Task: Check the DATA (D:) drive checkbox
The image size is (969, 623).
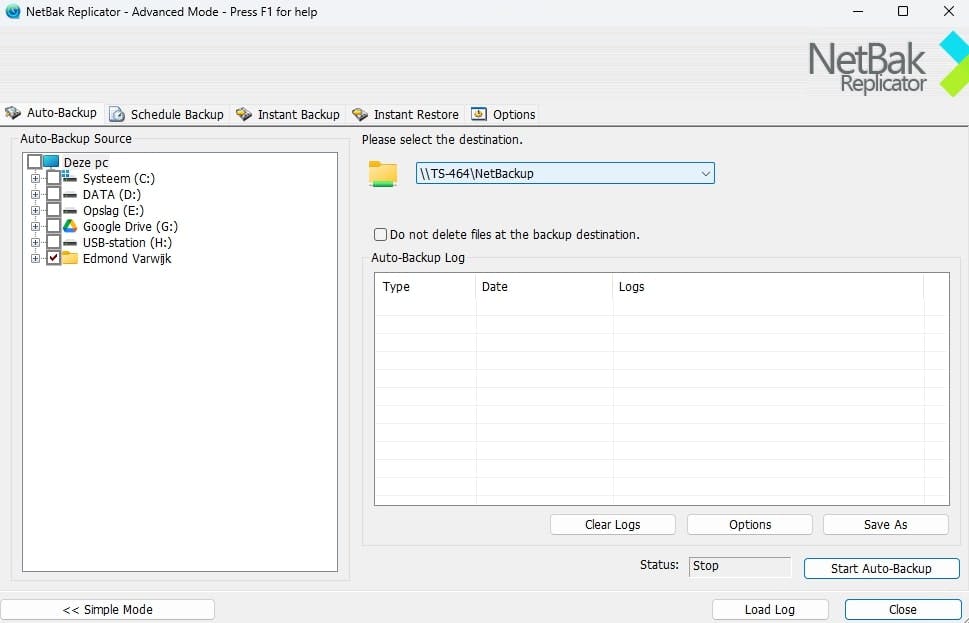Action: coord(54,195)
